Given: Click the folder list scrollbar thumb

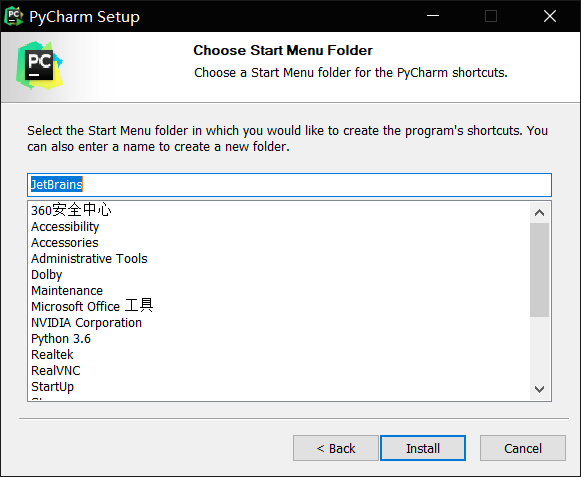Looking at the screenshot, I should (540, 270).
